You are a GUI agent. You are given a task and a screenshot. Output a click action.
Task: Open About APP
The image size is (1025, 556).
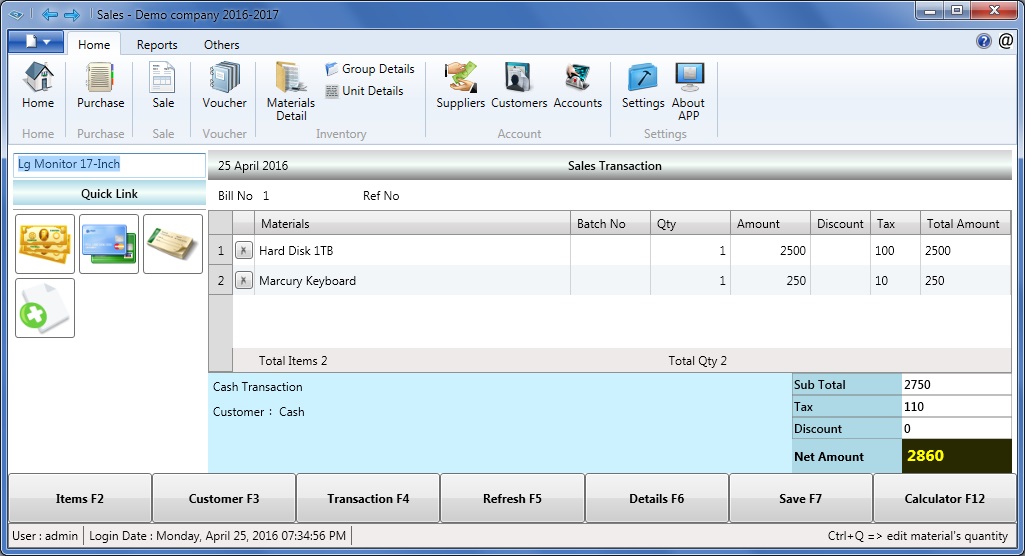(688, 91)
